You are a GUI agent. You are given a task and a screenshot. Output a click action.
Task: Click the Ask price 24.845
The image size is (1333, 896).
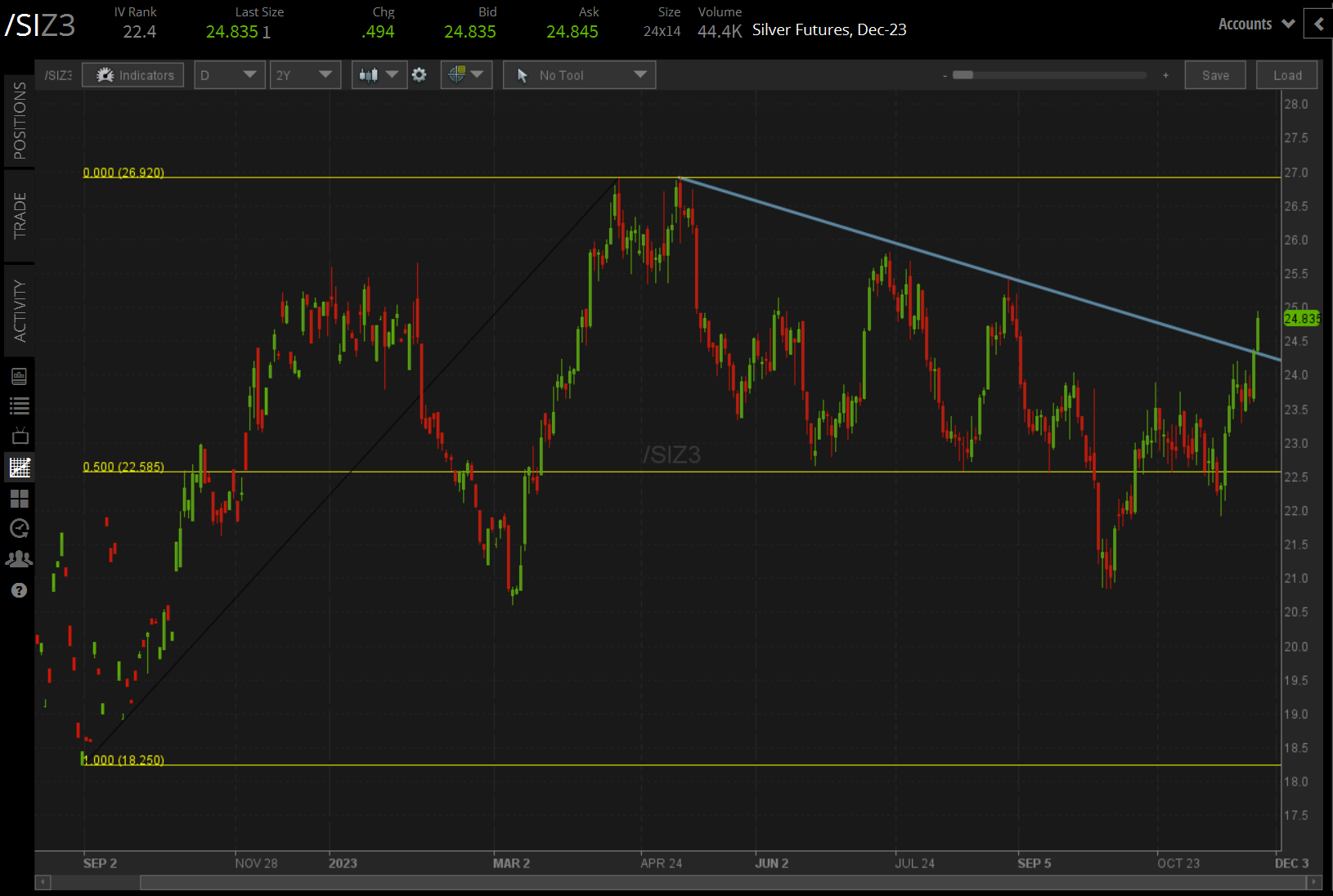point(572,32)
